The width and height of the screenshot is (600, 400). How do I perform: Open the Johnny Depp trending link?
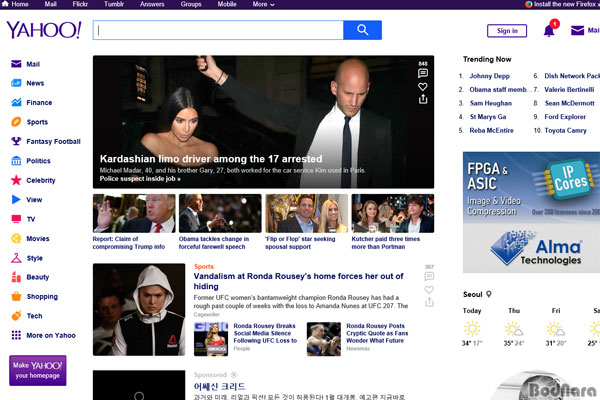coord(489,76)
